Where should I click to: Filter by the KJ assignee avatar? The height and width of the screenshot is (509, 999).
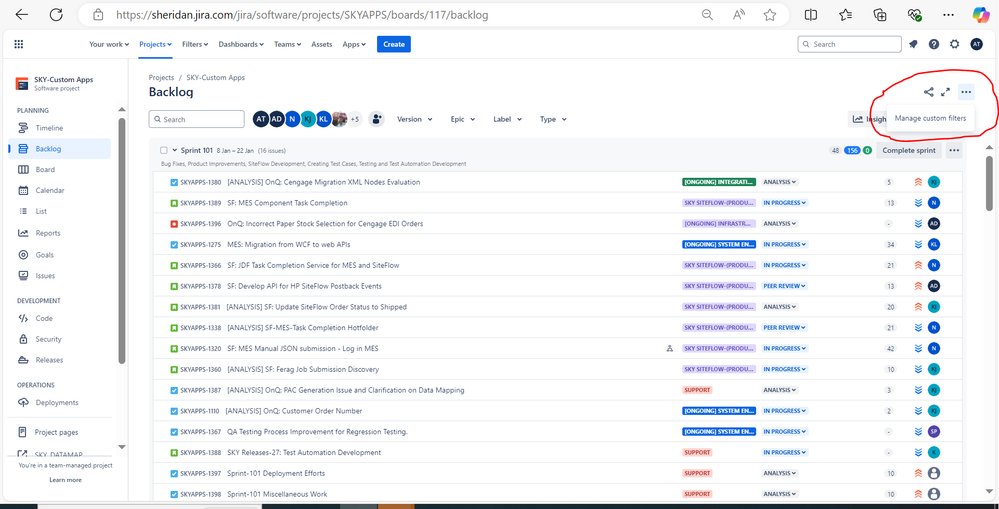[x=308, y=119]
